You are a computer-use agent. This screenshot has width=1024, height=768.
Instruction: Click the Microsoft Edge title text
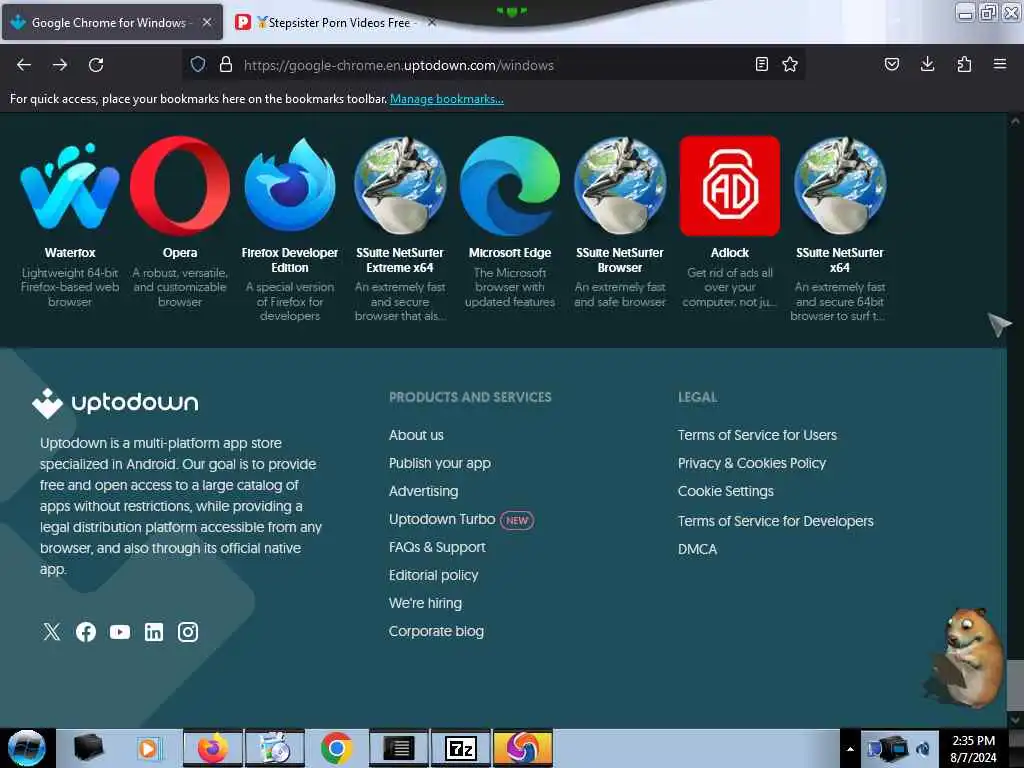[x=510, y=253]
